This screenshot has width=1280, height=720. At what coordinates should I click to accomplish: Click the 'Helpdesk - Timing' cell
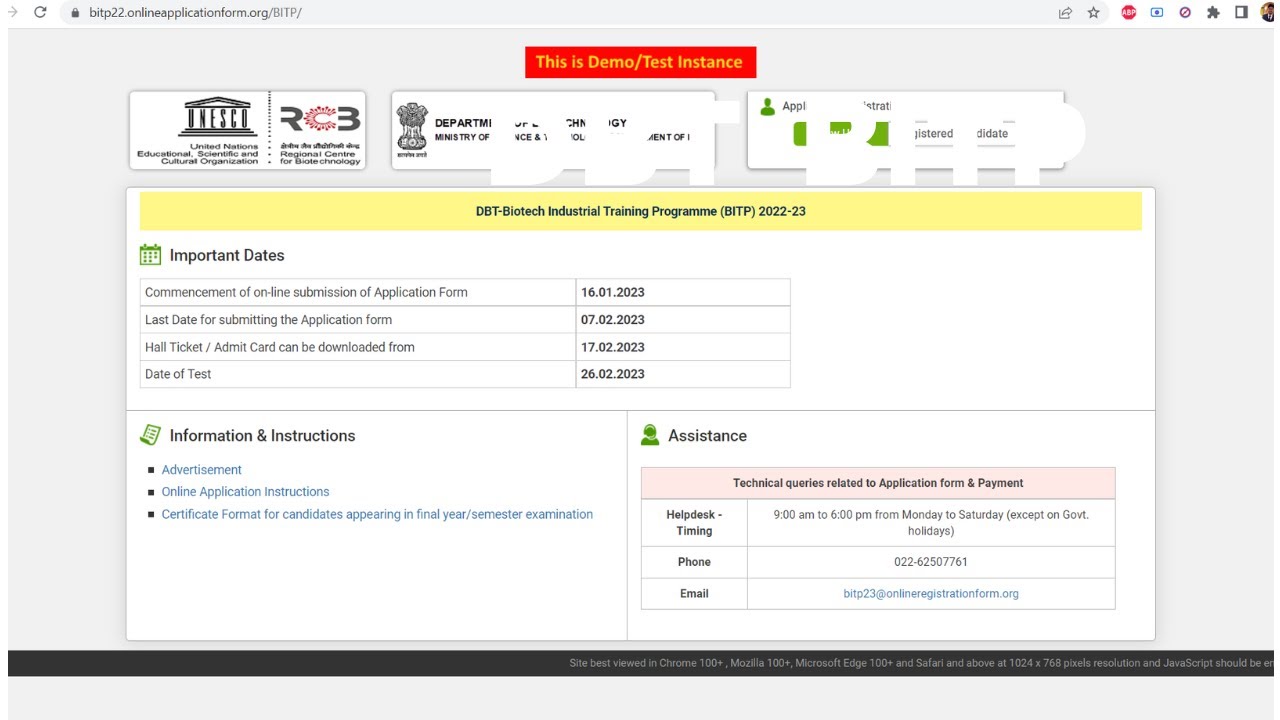click(x=694, y=522)
